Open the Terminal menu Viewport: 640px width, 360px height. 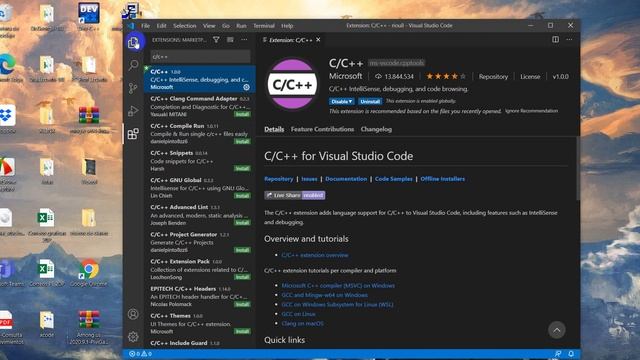pyautogui.click(x=264, y=26)
